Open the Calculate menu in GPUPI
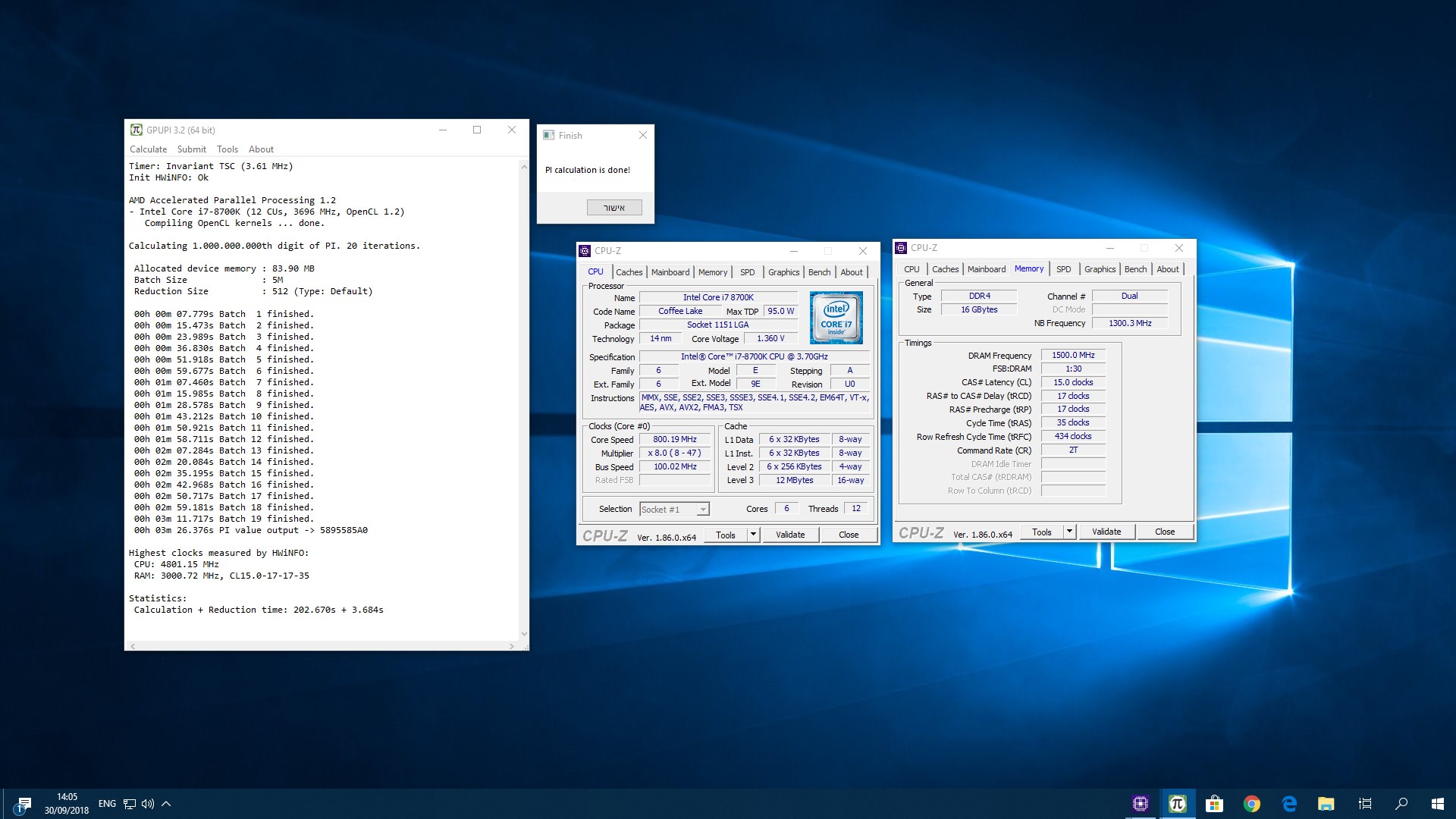Image resolution: width=1456 pixels, height=819 pixels. 148,149
